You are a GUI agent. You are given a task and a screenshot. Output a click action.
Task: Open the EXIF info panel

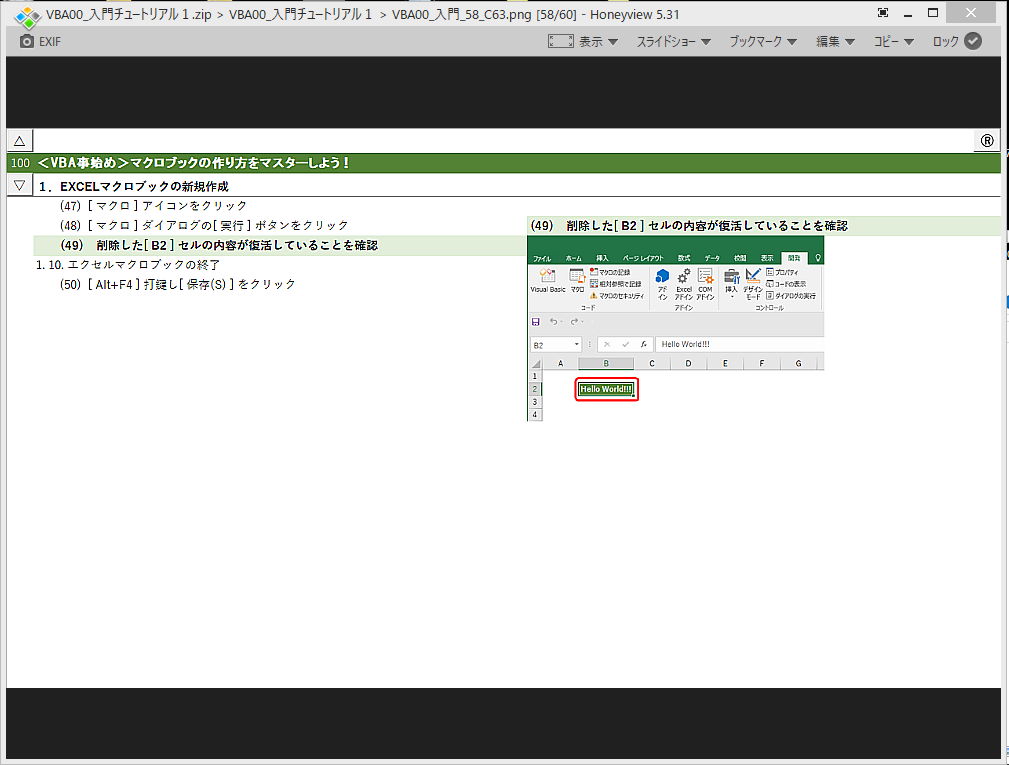click(x=40, y=41)
